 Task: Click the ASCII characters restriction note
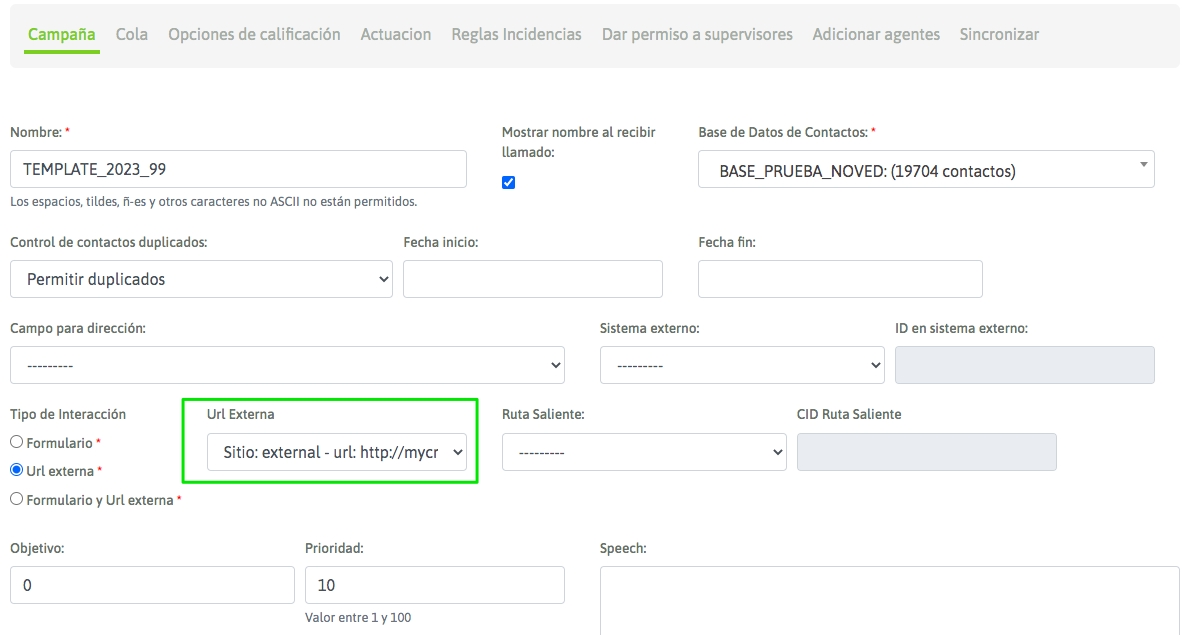[214, 202]
